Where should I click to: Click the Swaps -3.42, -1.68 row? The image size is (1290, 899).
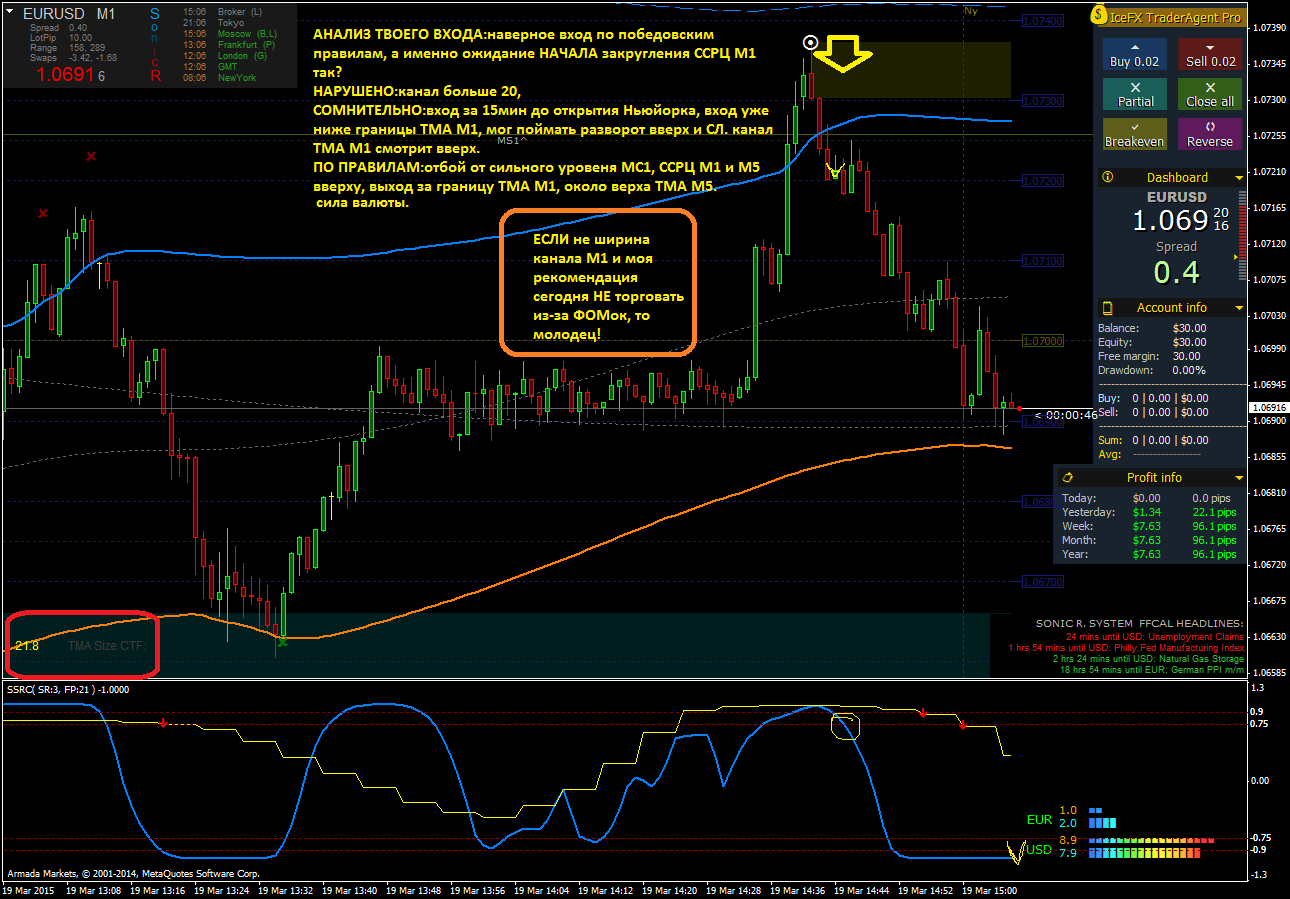pyautogui.click(x=74, y=58)
